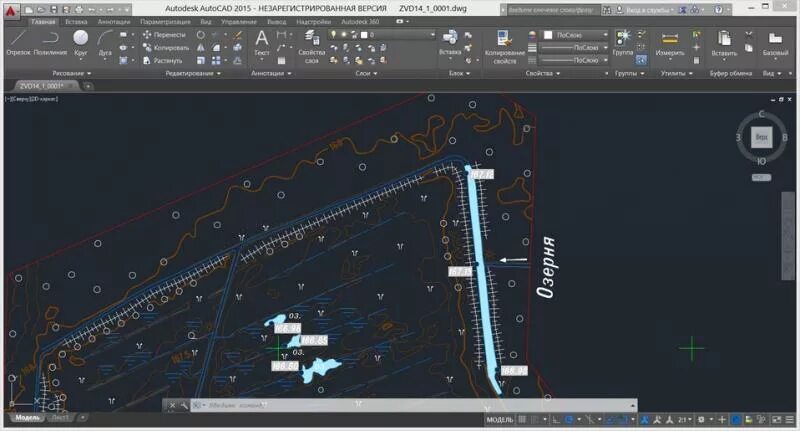
Task: Click the Группа tool
Action: (622, 42)
